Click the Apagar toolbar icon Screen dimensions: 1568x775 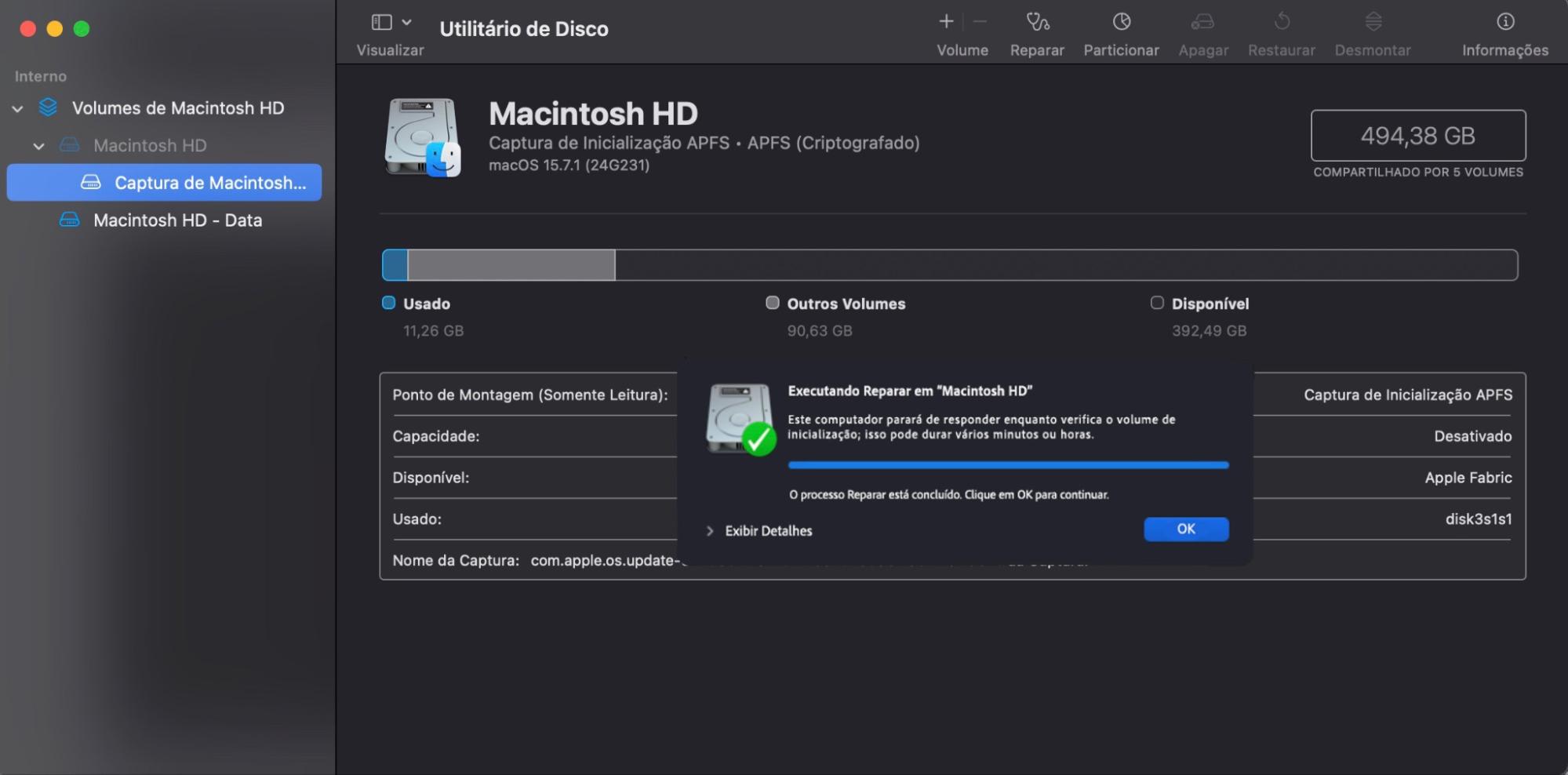1203,31
